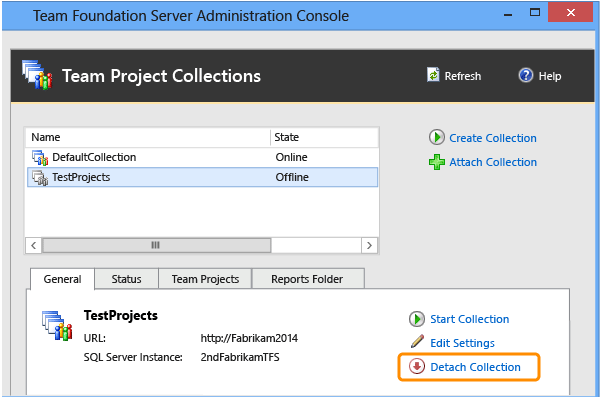Screen dimensions: 600x398
Task: Click the Team Project Collections header icon
Action: [x=37, y=75]
